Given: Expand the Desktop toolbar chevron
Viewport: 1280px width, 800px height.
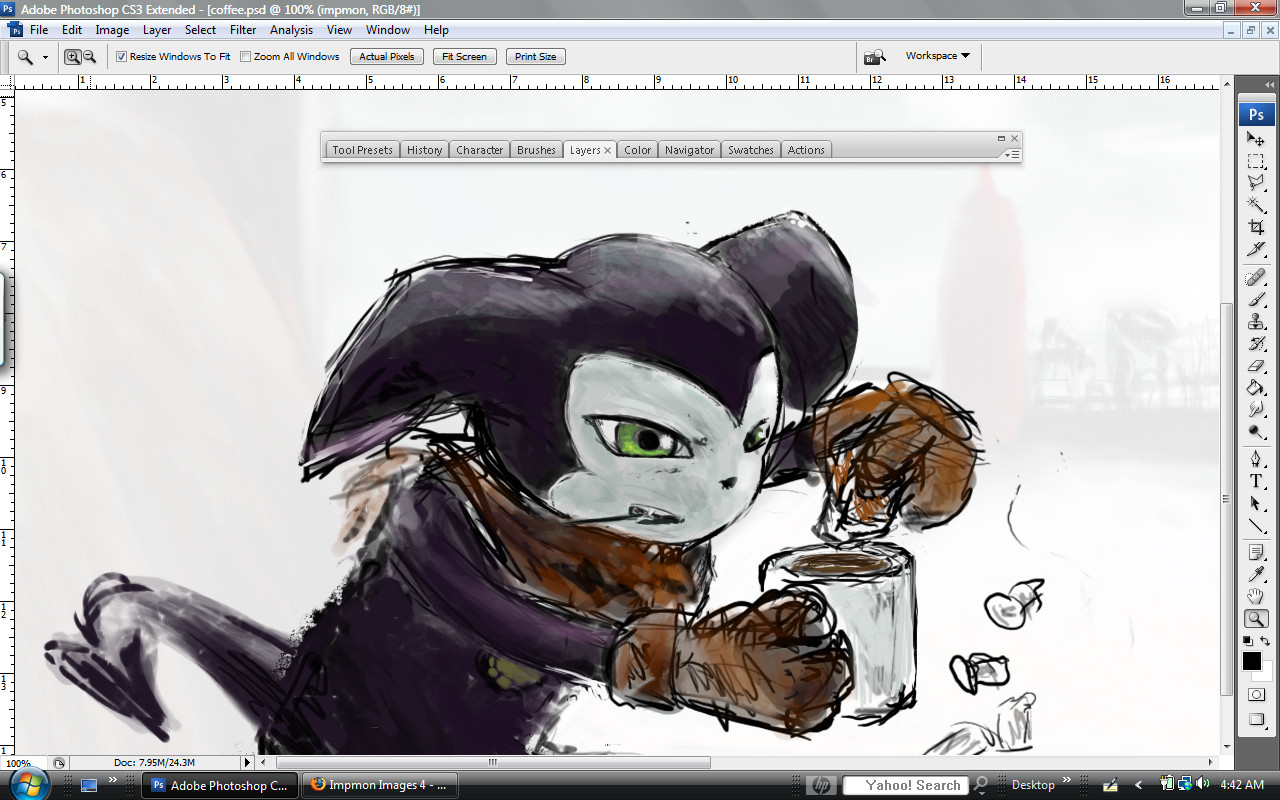Looking at the screenshot, I should click(x=1066, y=781).
